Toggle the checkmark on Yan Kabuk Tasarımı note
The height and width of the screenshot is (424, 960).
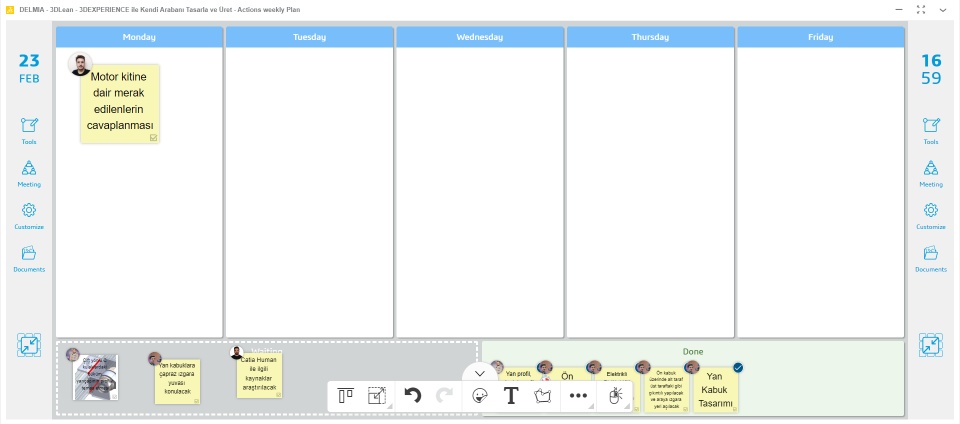click(738, 367)
